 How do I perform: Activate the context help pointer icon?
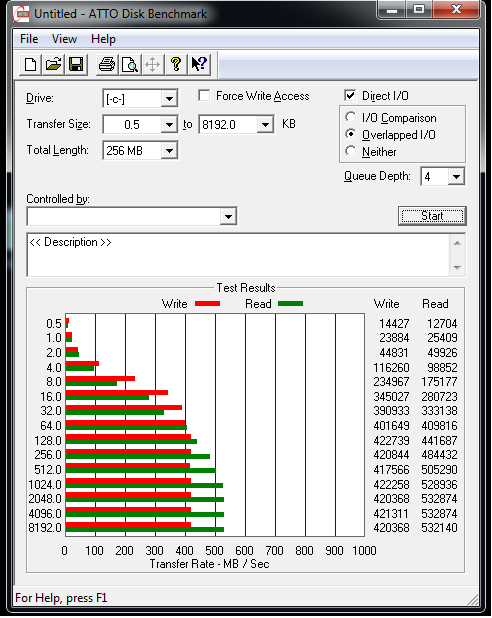199,64
